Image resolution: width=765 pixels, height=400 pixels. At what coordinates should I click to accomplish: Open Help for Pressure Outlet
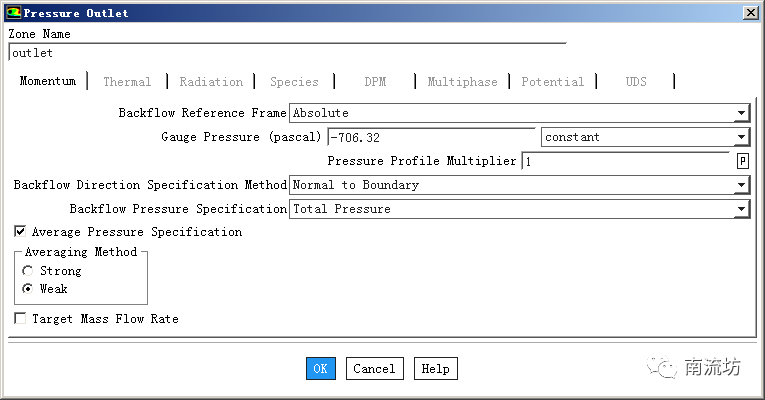[435, 368]
